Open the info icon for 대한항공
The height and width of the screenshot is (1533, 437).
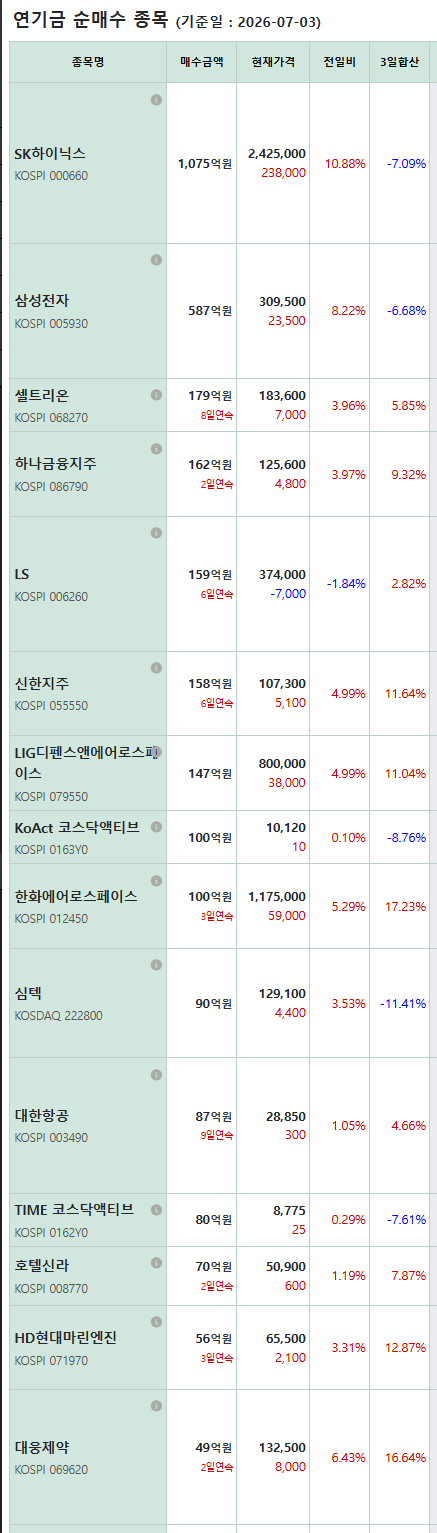pyautogui.click(x=156, y=1075)
